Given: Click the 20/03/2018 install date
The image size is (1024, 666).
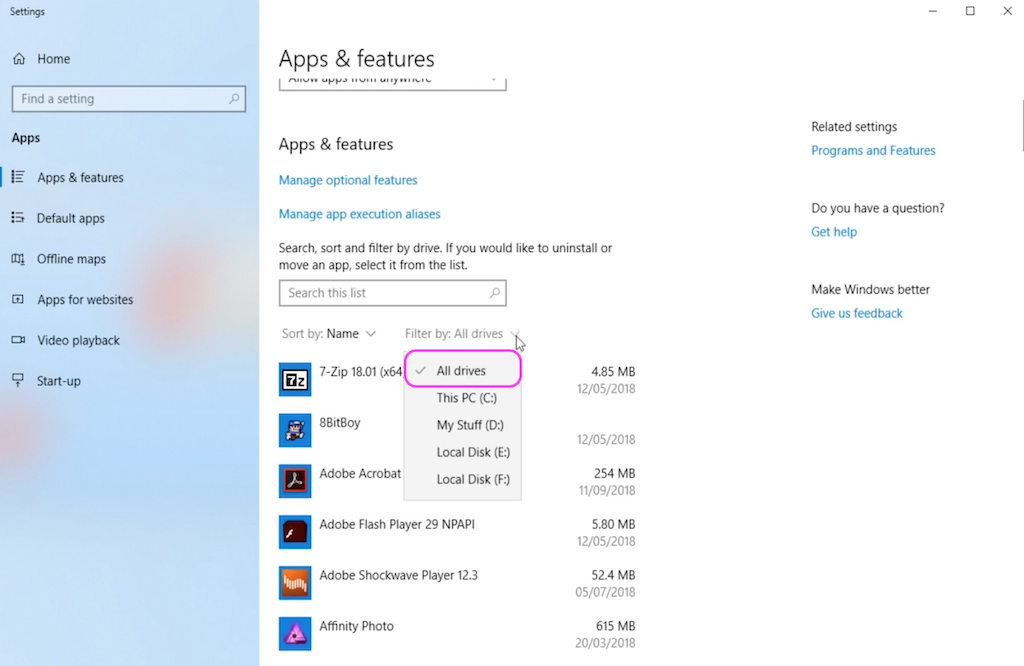Looking at the screenshot, I should coord(605,643).
